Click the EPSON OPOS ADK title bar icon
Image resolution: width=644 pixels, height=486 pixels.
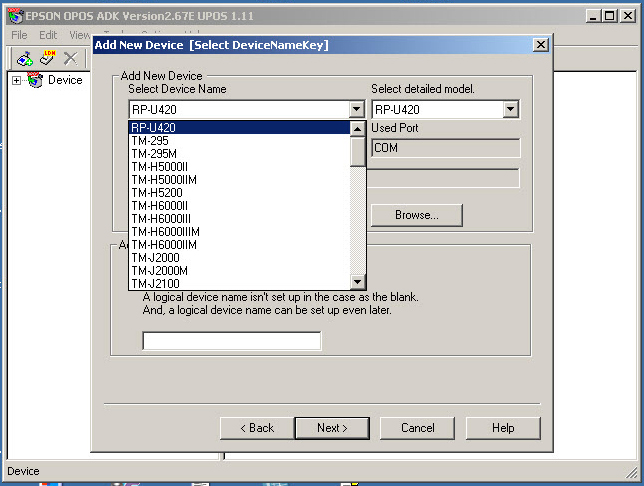tap(16, 16)
